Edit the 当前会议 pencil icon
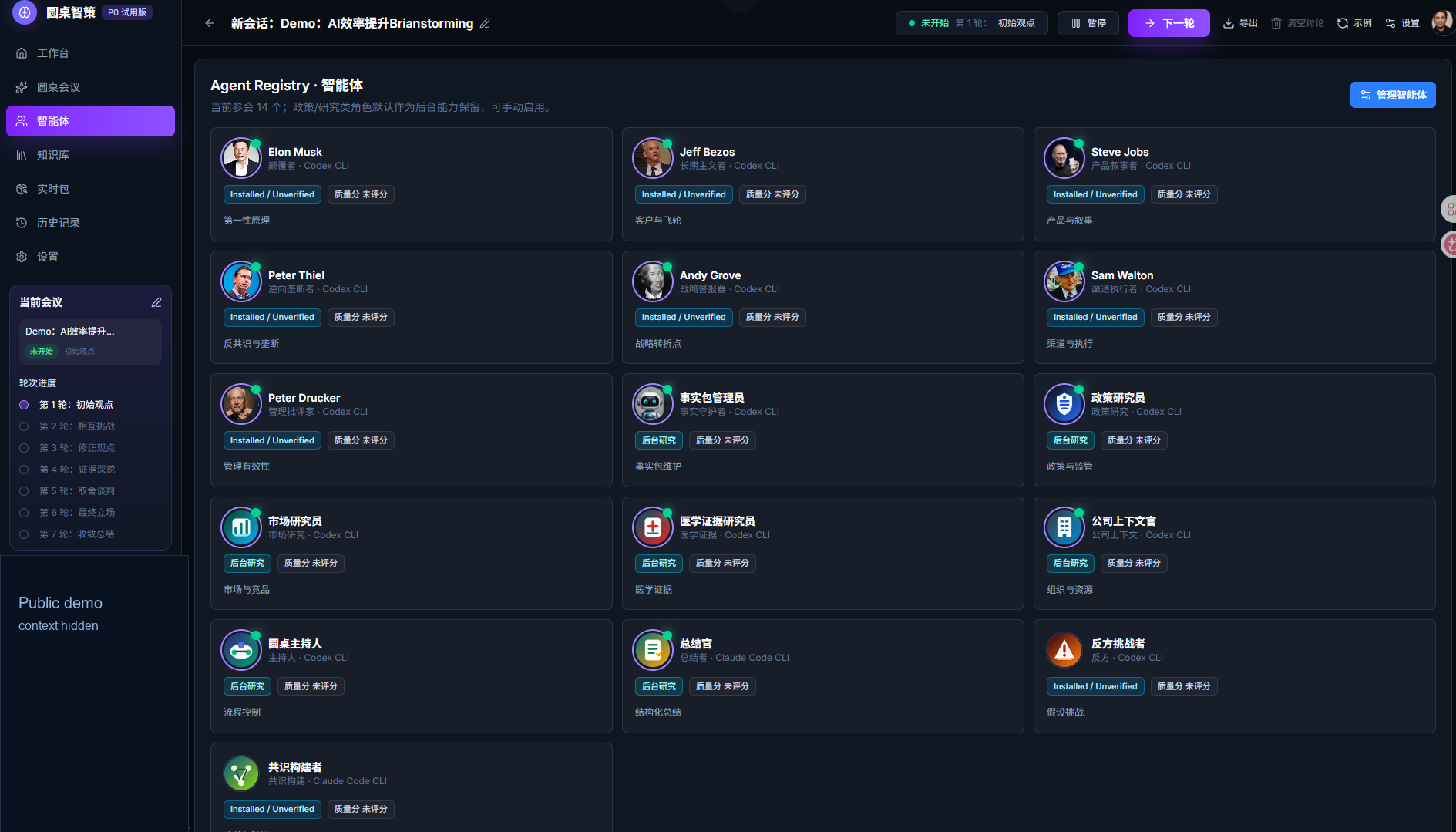This screenshot has height=832, width=1456. pyautogui.click(x=156, y=302)
